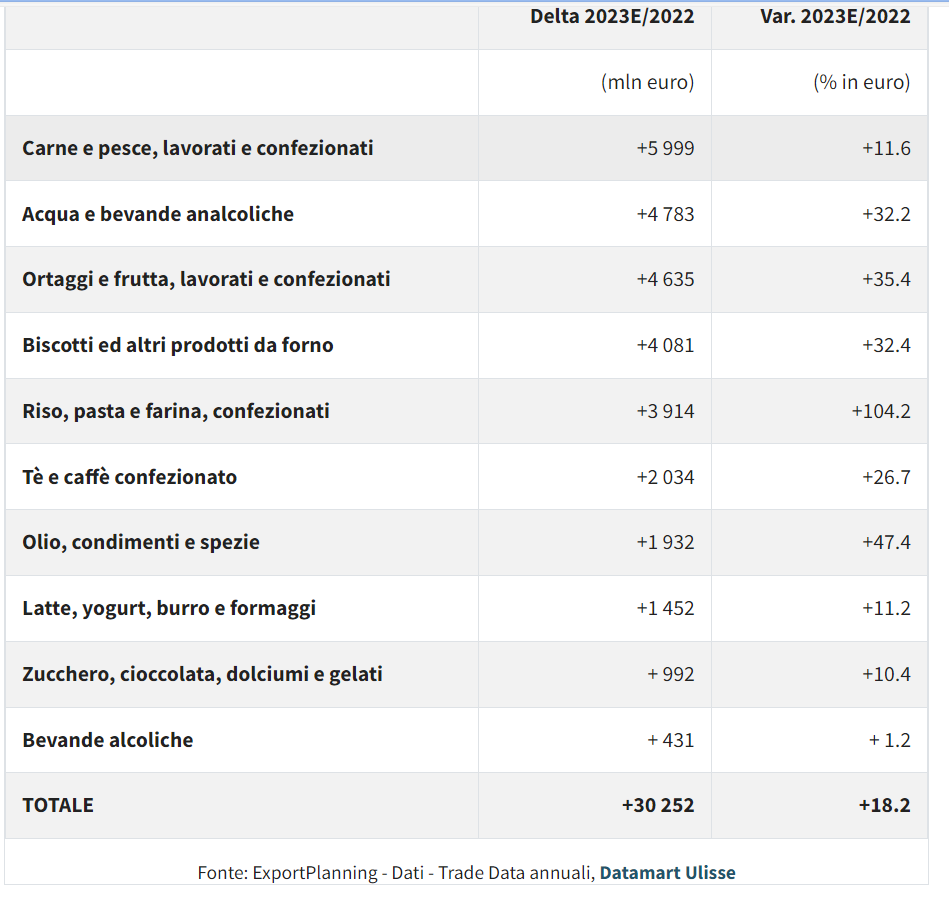The width and height of the screenshot is (949, 907).
Task: Select the (% in euro) unit label
Action: click(862, 82)
